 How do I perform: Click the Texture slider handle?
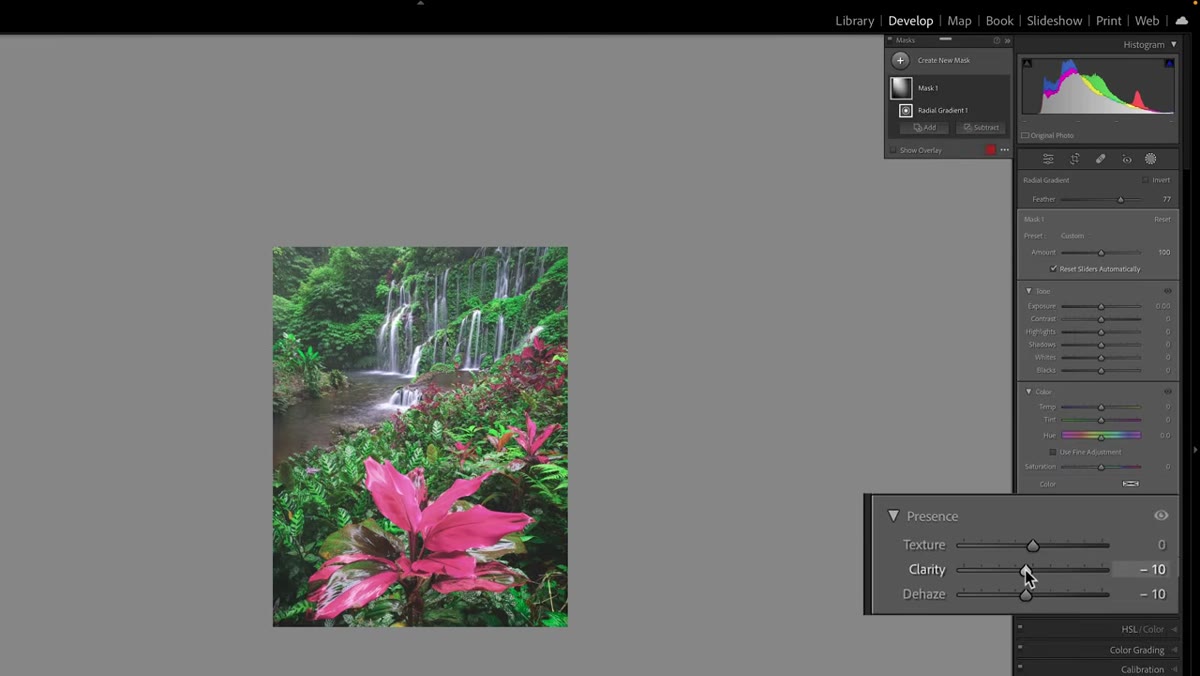(1033, 545)
